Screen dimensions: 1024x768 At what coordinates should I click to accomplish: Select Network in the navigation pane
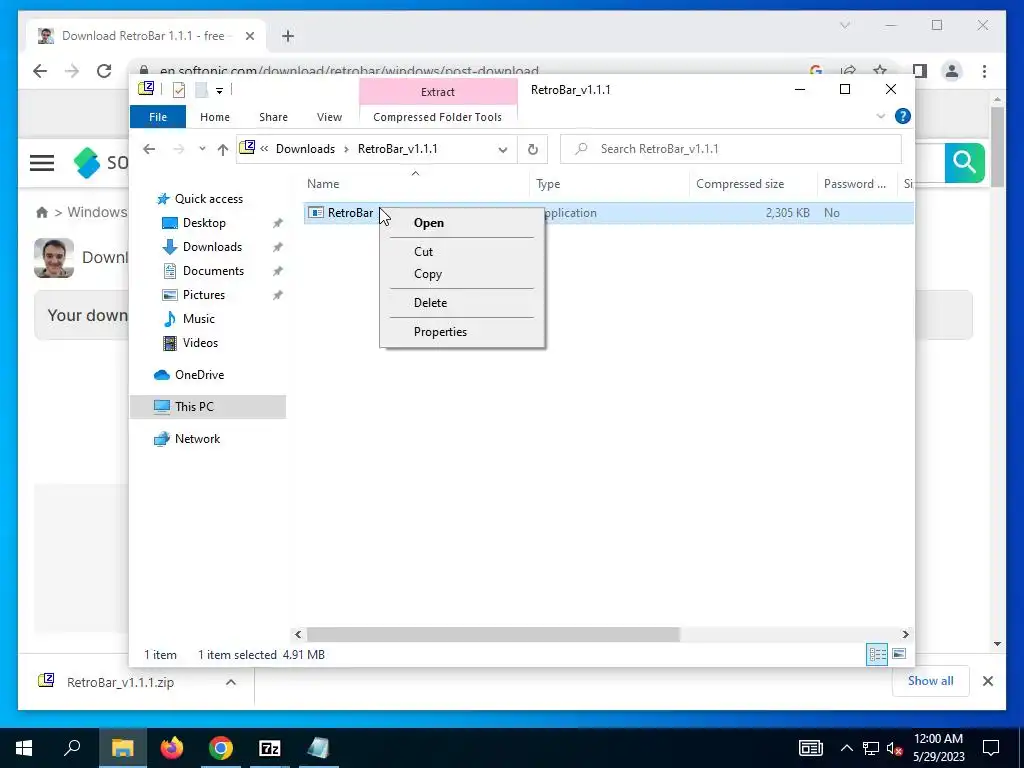coord(197,439)
